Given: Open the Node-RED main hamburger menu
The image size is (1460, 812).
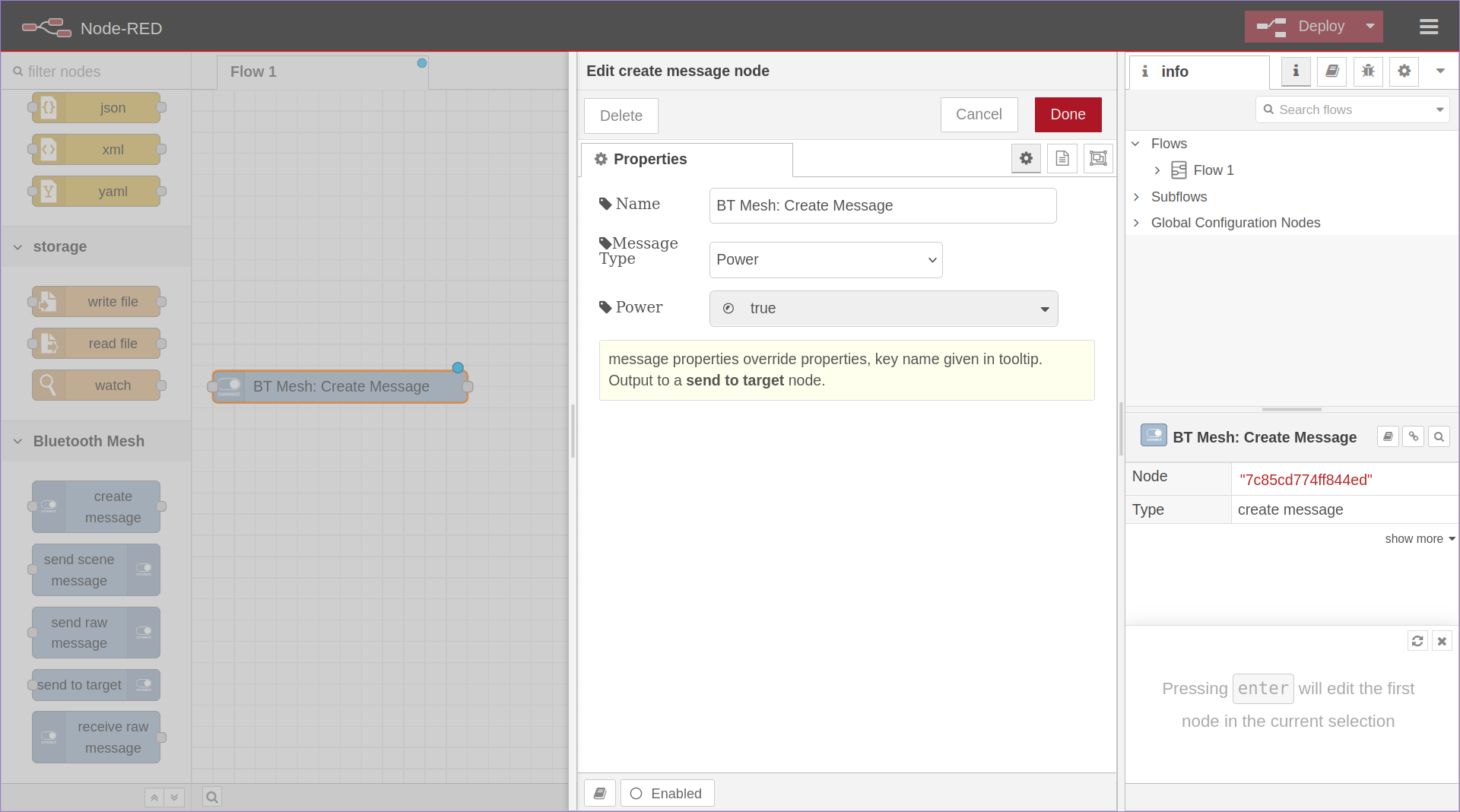Looking at the screenshot, I should coord(1429,26).
